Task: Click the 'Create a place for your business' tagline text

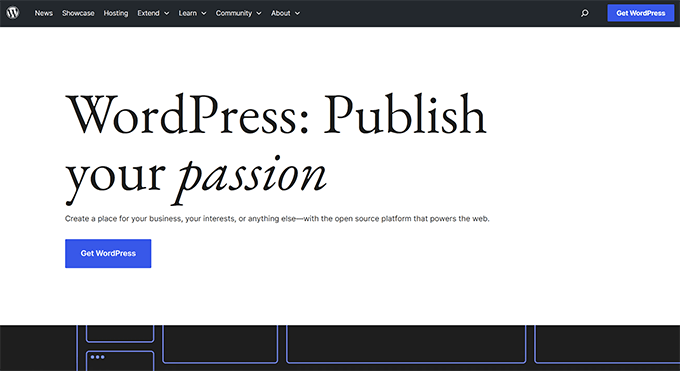Action: 277,219
